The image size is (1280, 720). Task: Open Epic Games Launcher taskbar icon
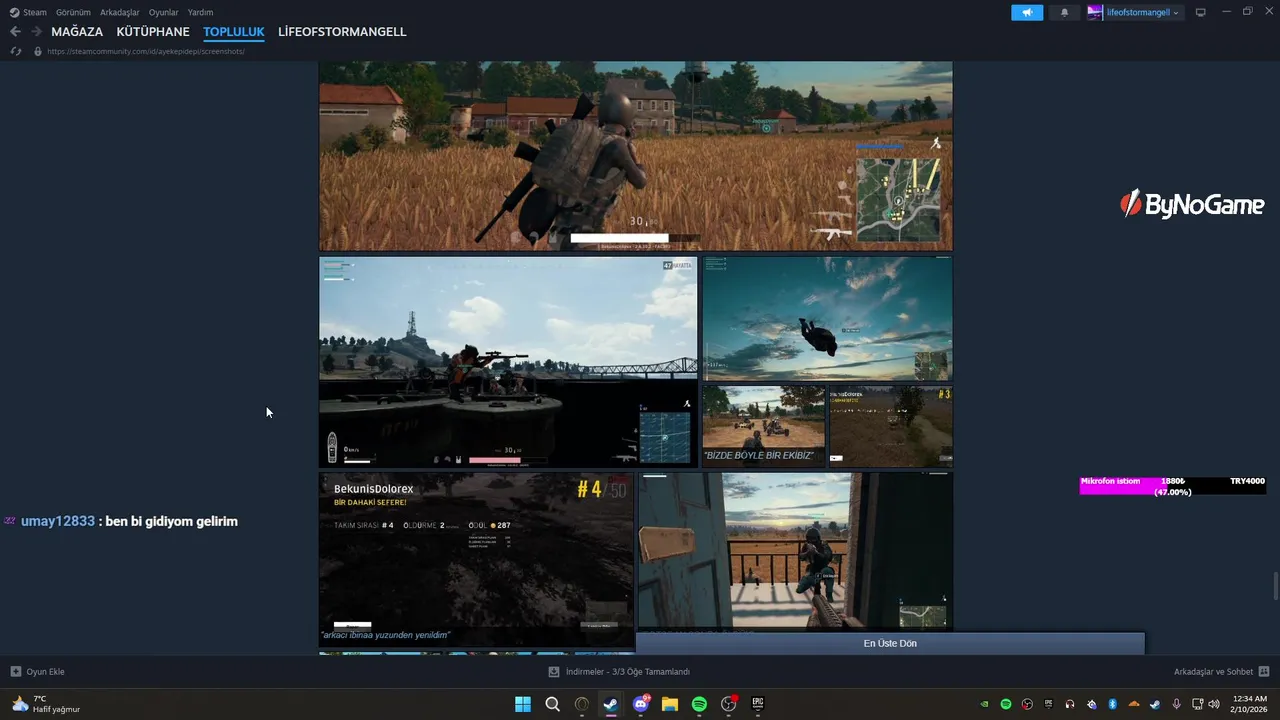click(x=758, y=704)
